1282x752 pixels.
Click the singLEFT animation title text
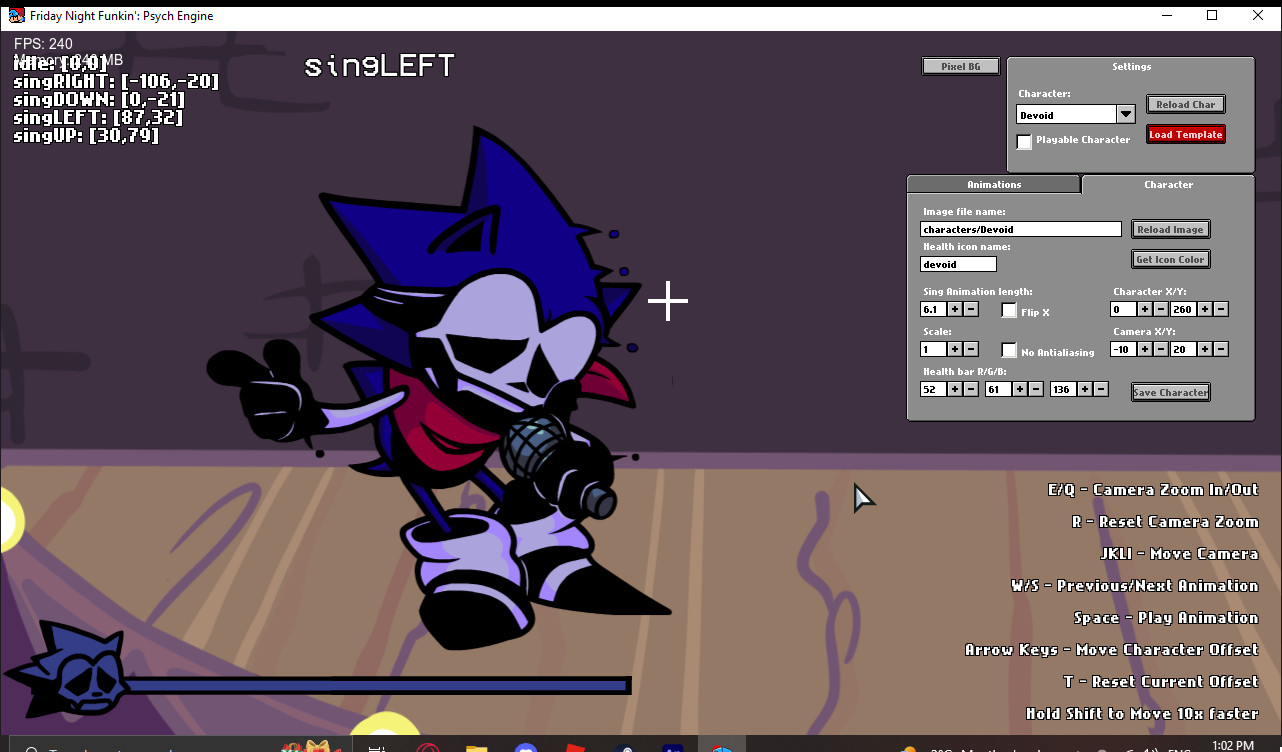coord(379,66)
